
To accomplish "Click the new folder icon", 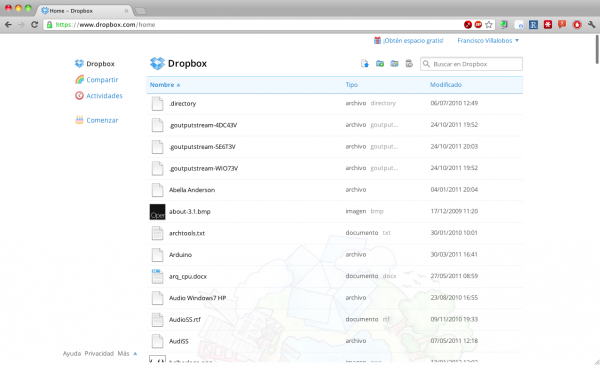I will (x=380, y=64).
